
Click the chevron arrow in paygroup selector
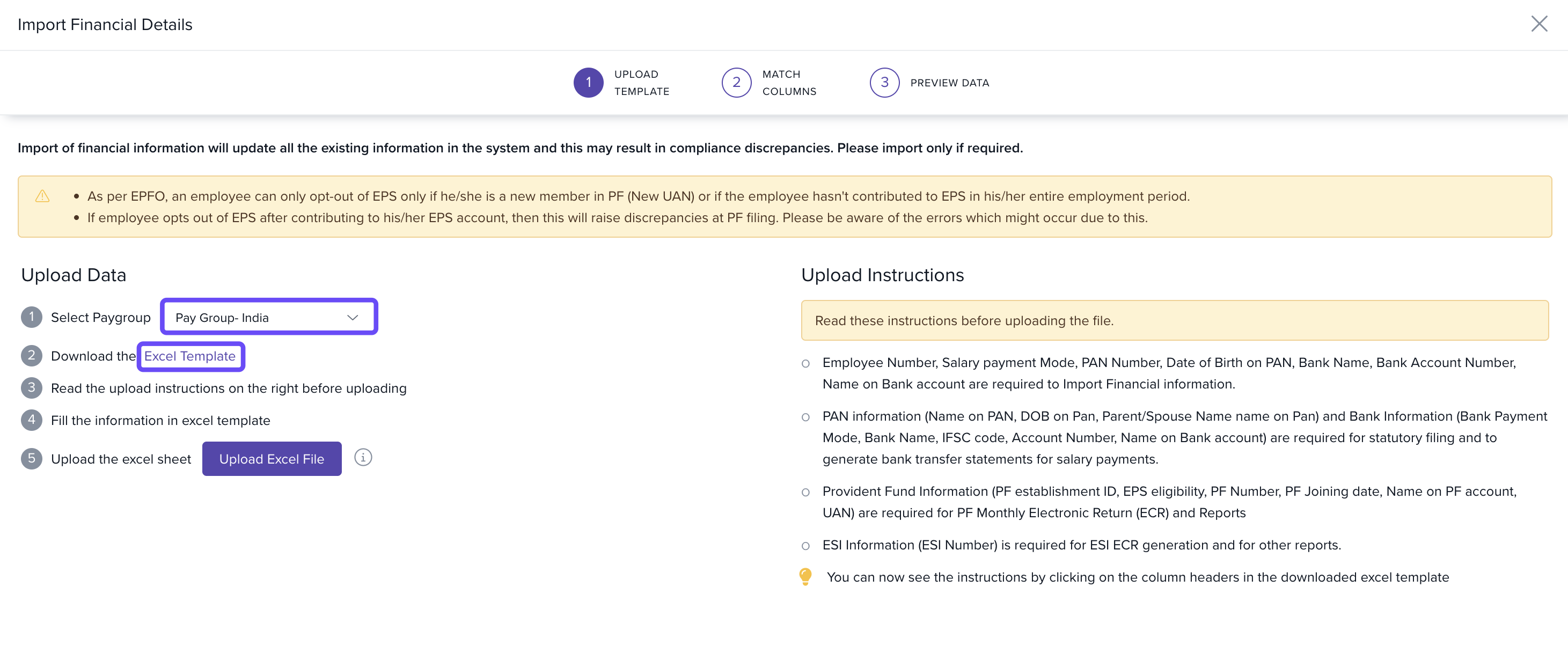pos(353,317)
